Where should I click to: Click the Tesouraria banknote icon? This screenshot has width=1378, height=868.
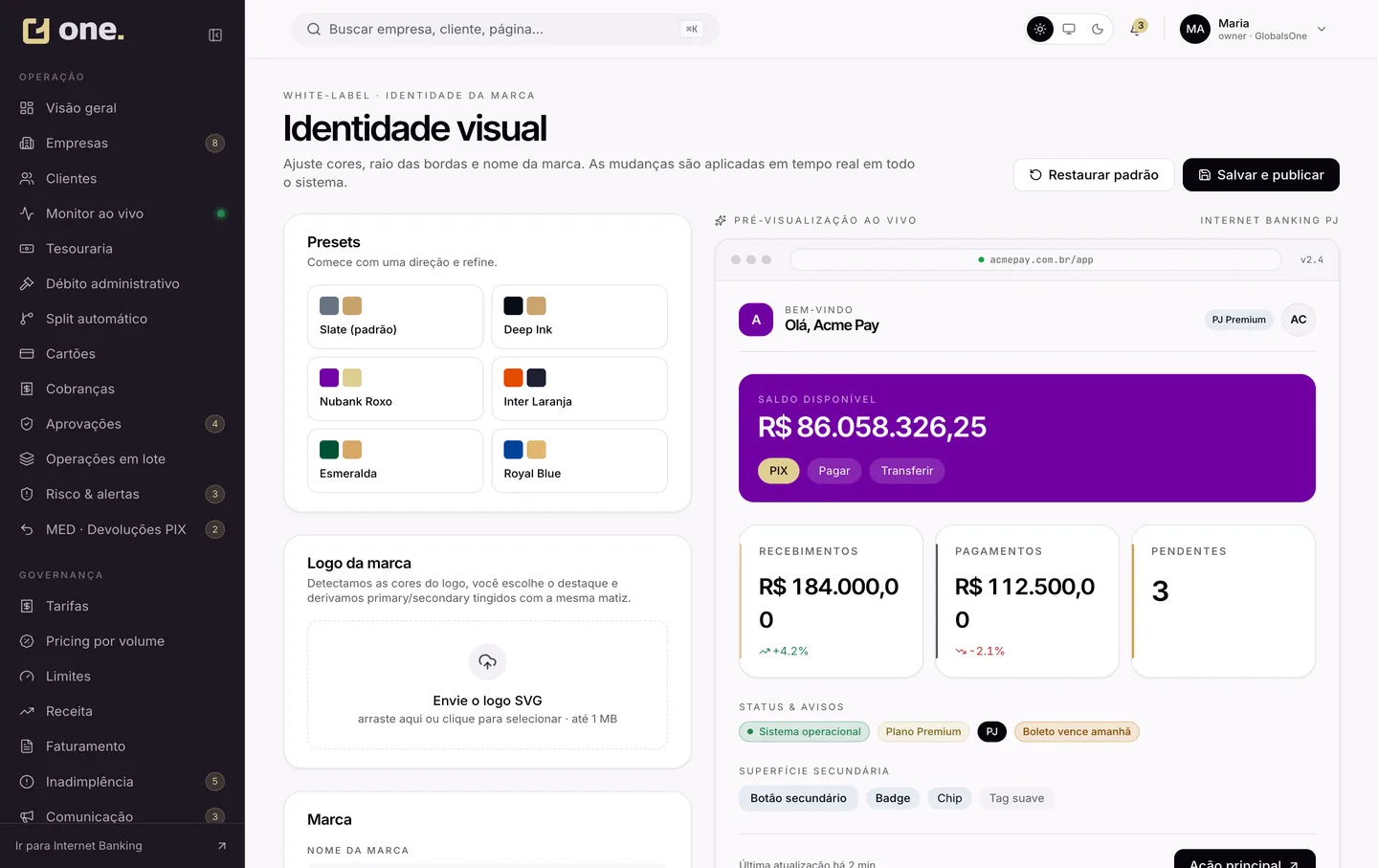pos(27,249)
